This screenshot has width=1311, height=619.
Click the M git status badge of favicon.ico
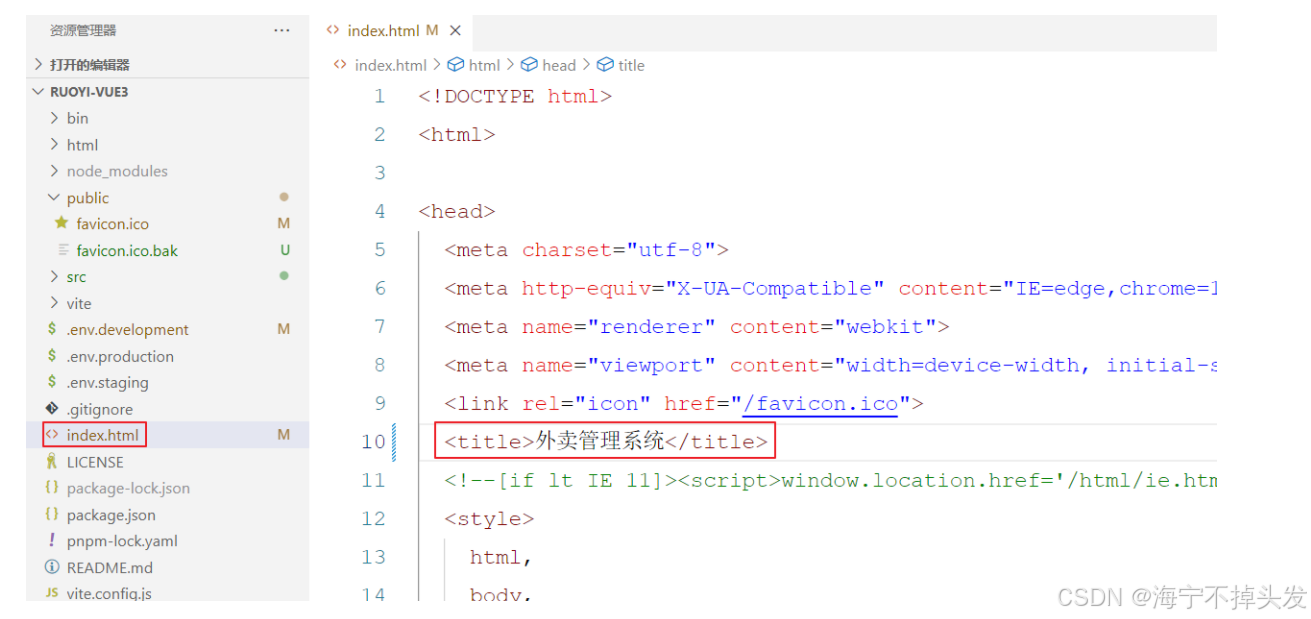pyautogui.click(x=284, y=224)
